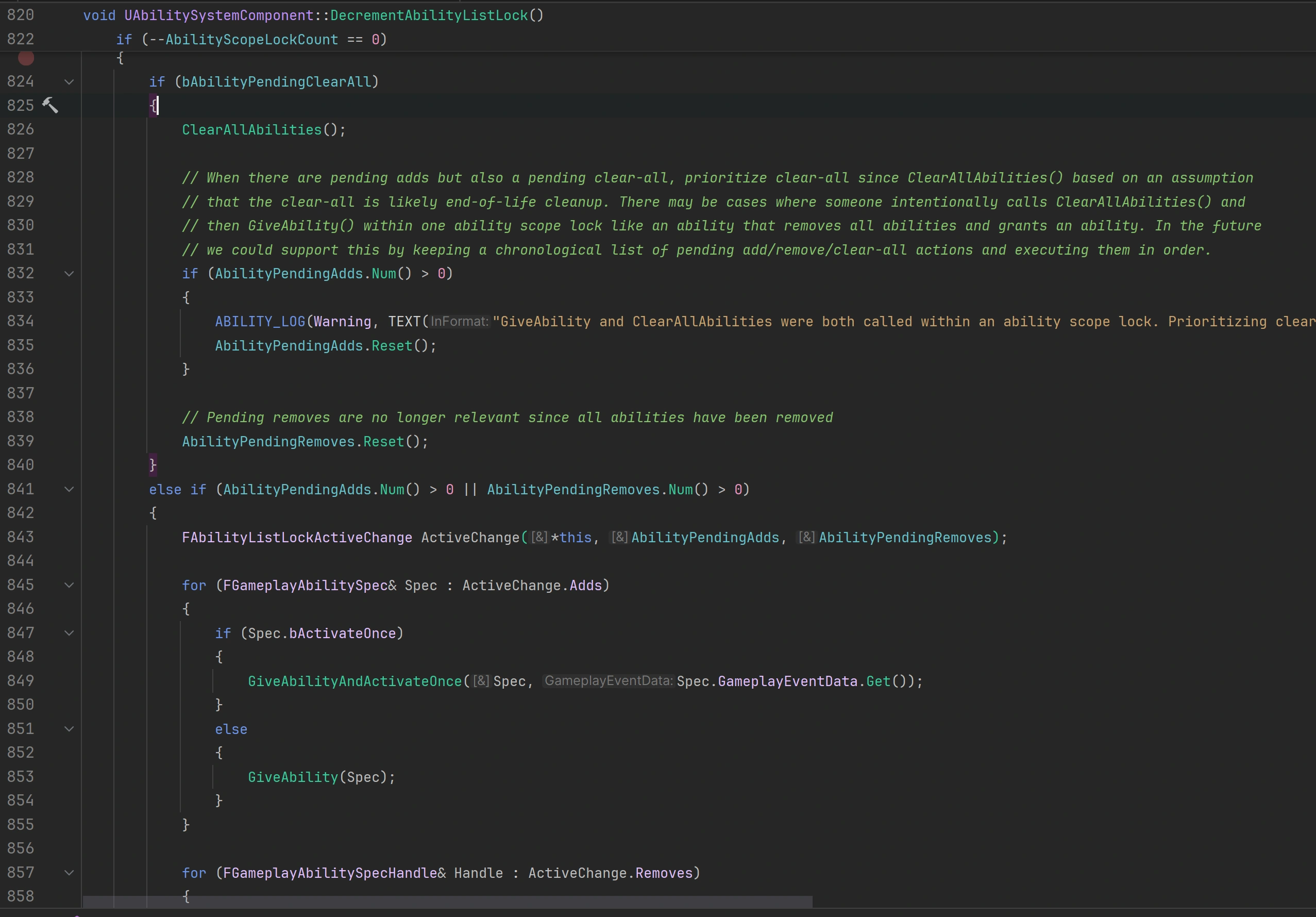Click the horizontal scrollbar thumb at bottom

[447, 902]
